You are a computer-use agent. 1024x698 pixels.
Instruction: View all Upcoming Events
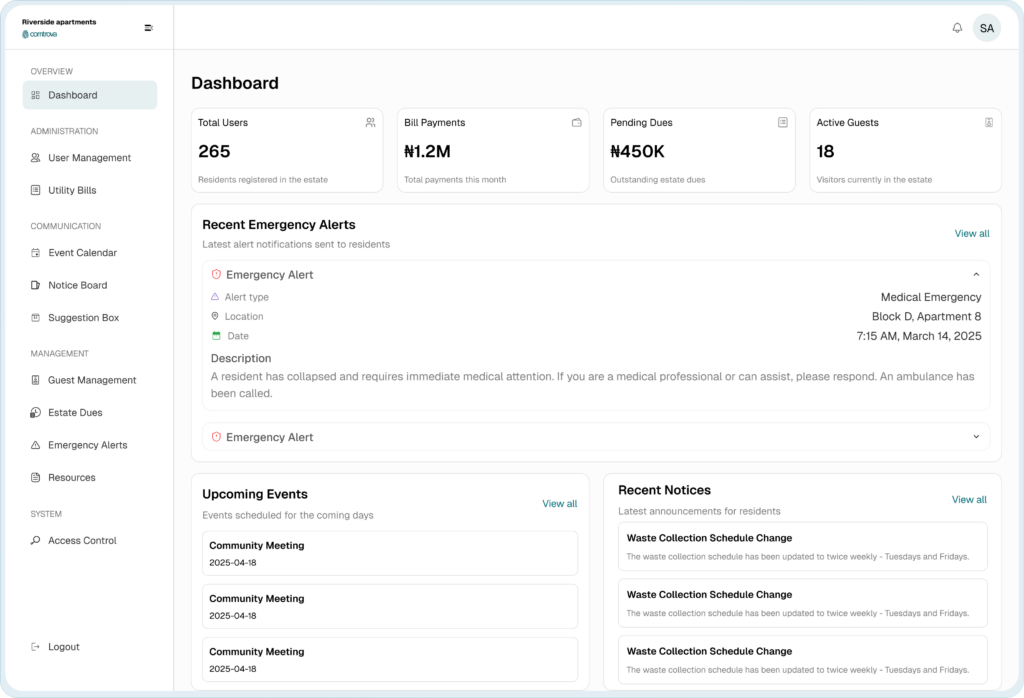pyautogui.click(x=559, y=504)
